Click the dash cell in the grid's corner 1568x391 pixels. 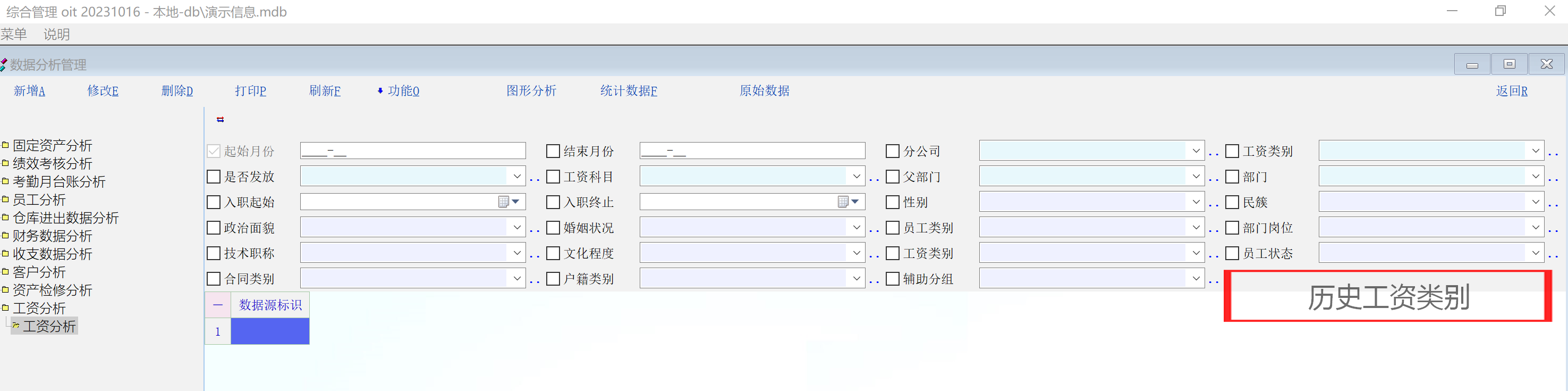point(218,304)
